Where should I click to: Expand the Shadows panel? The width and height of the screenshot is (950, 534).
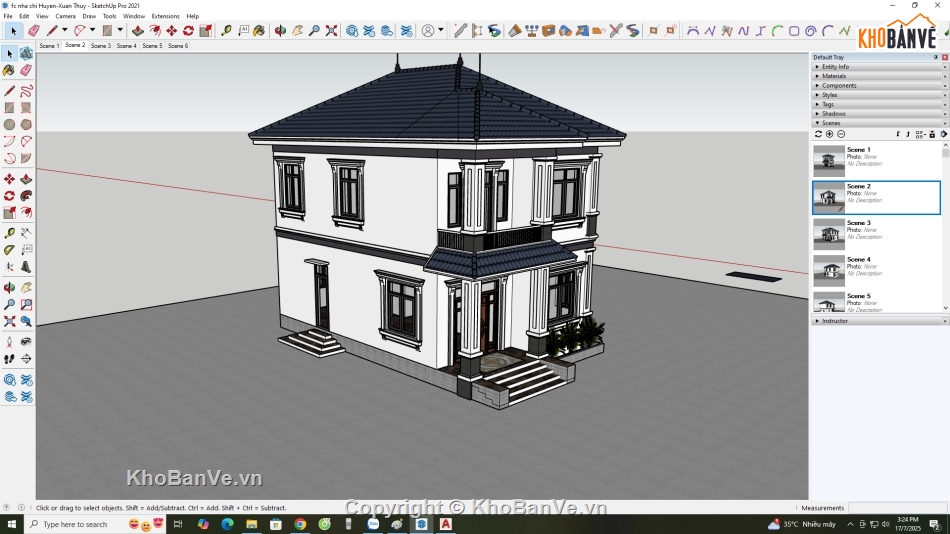pos(877,113)
